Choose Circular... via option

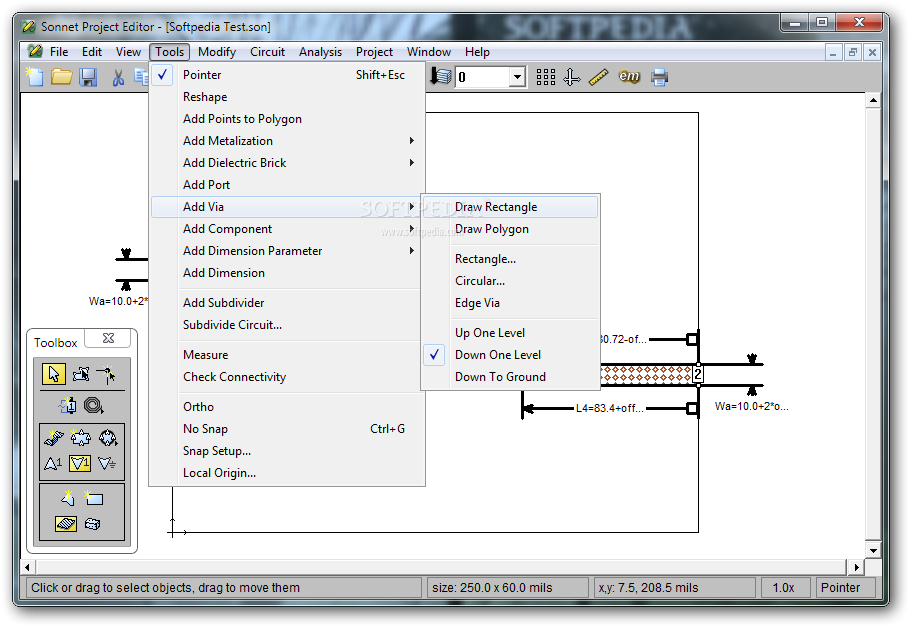pos(511,281)
